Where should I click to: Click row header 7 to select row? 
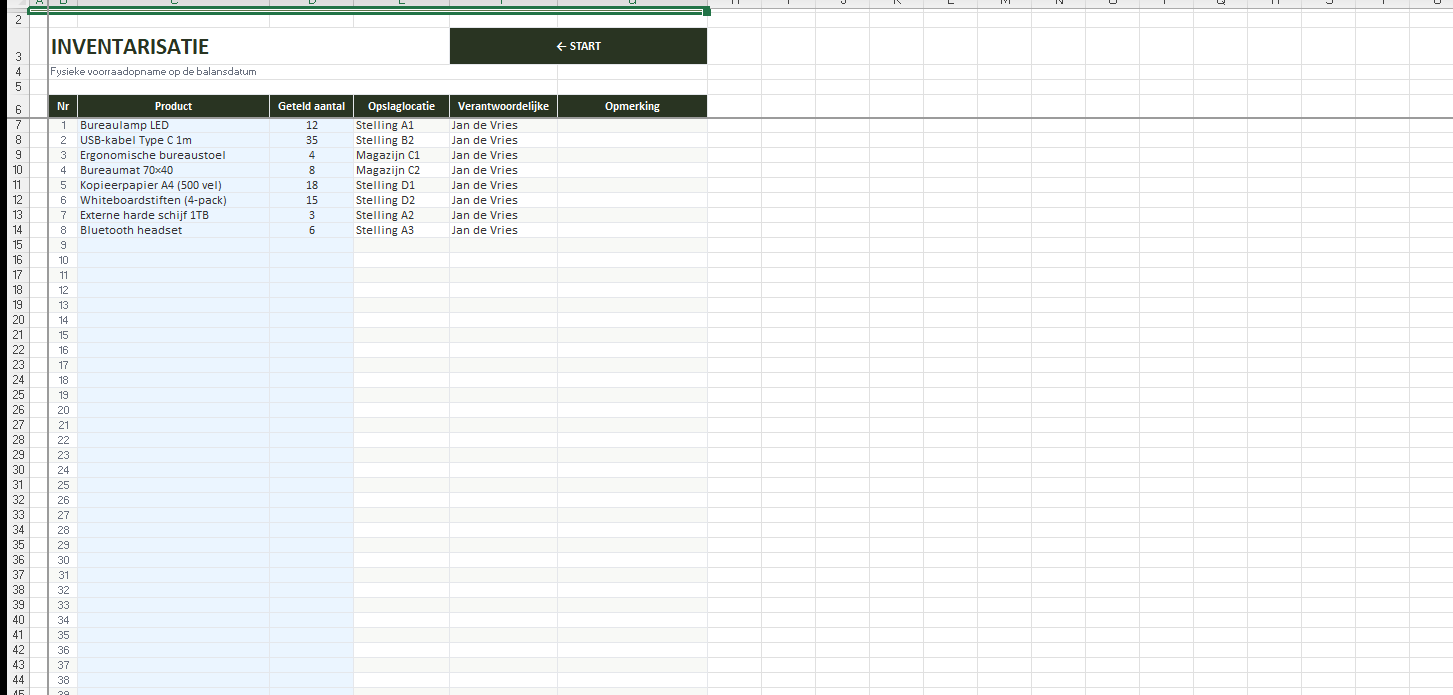[17, 125]
